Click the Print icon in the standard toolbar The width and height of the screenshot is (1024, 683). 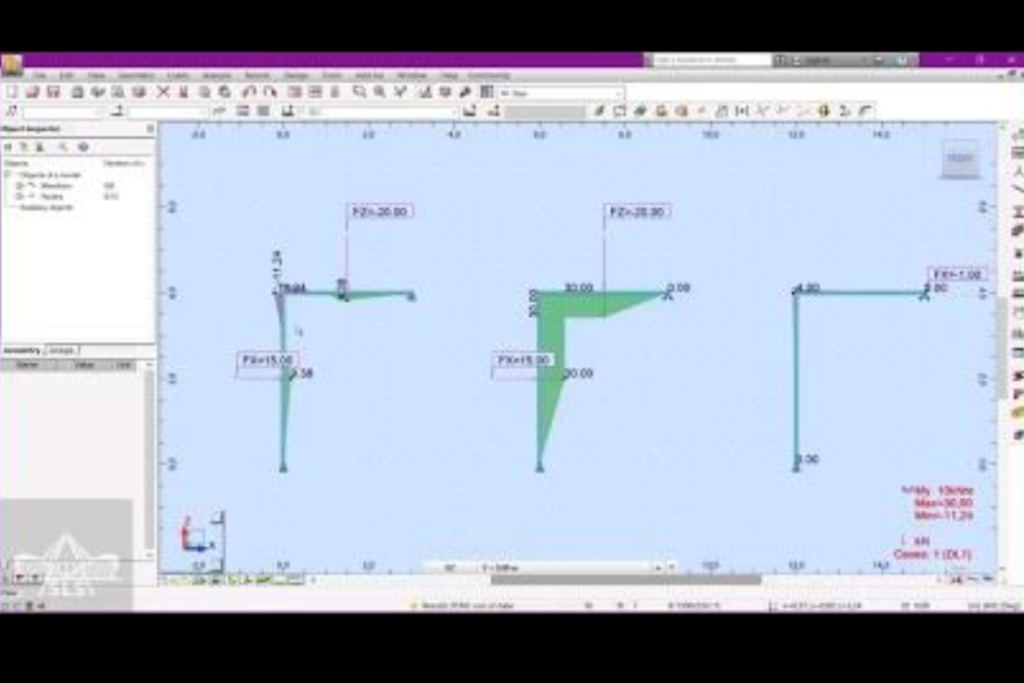[78, 92]
